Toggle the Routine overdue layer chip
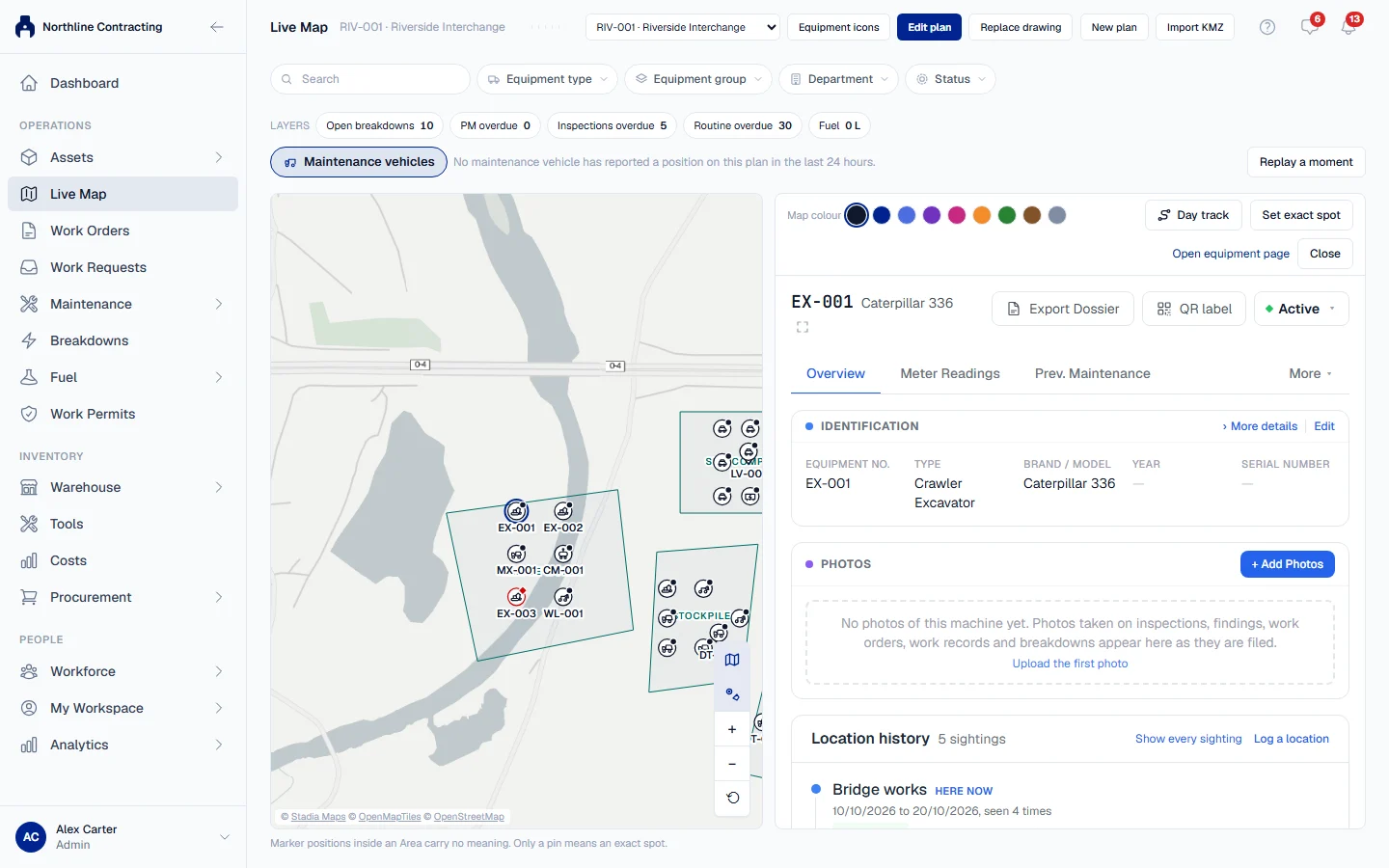Viewport: 1389px width, 868px height. (743, 125)
